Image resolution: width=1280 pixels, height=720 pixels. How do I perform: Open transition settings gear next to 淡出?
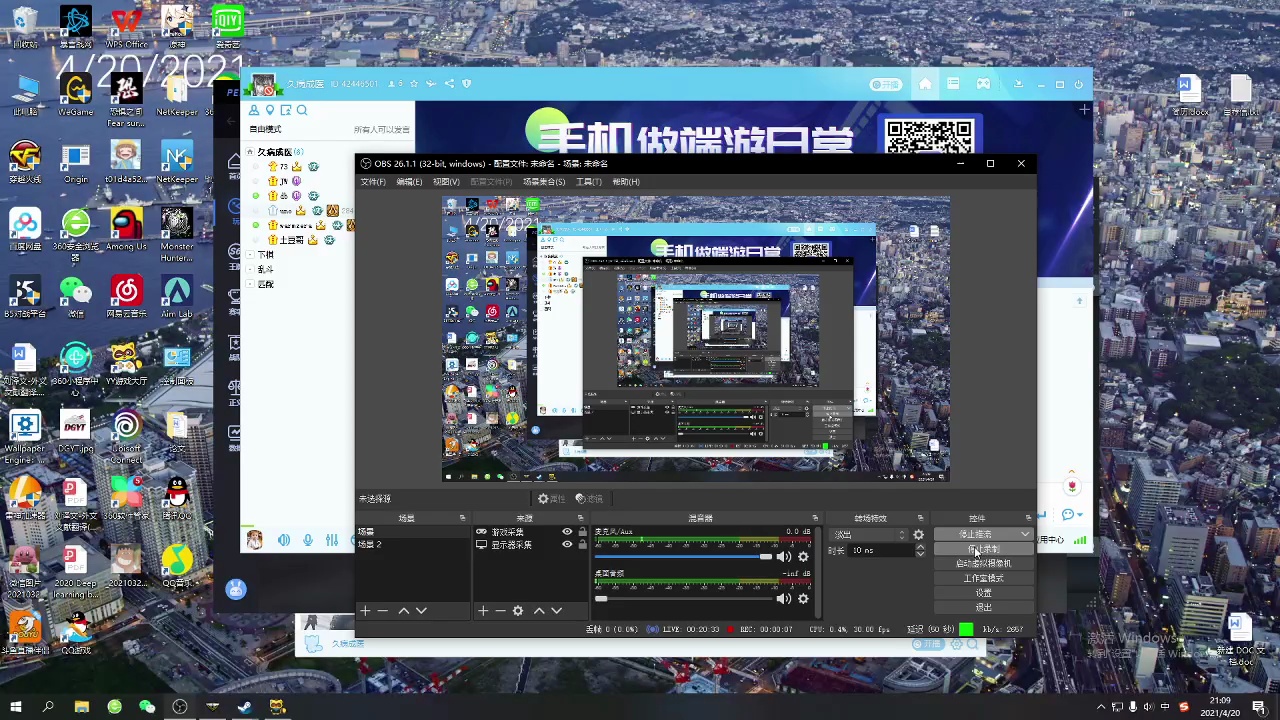918,535
